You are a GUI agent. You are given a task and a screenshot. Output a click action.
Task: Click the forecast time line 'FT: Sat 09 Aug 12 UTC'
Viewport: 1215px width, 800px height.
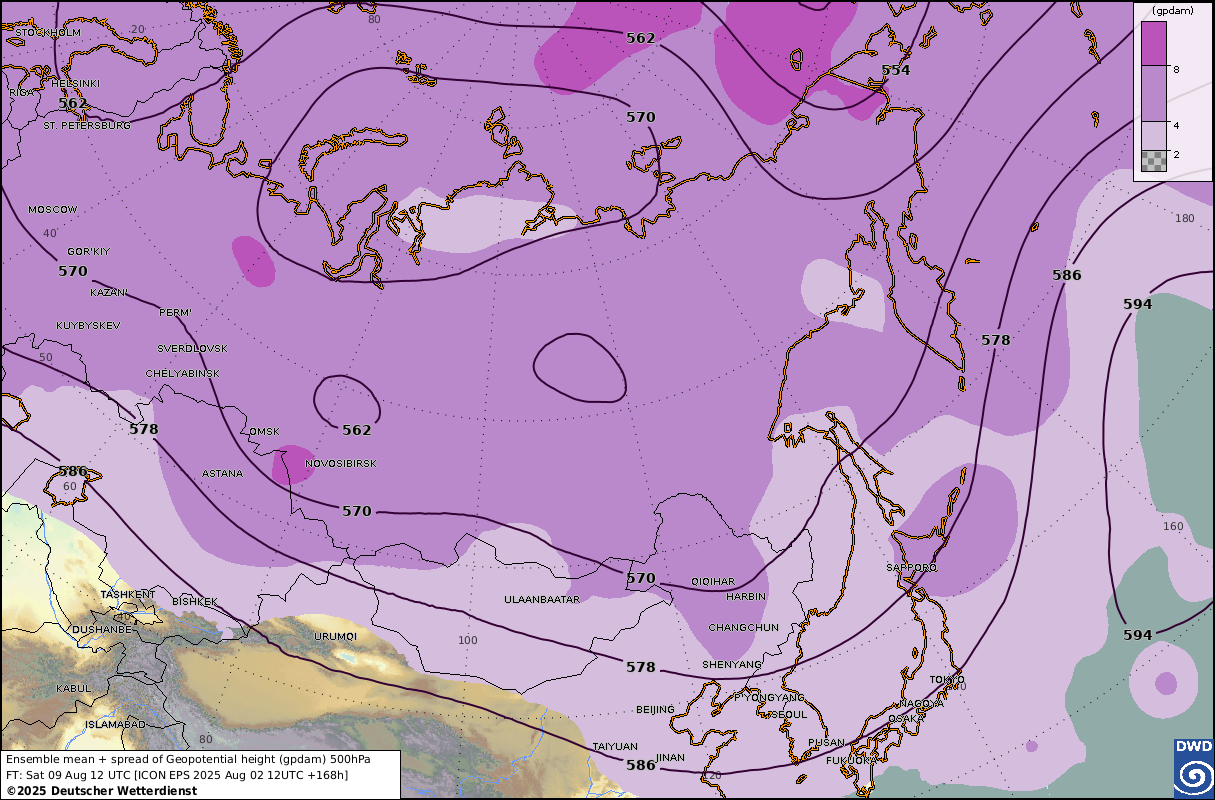177,775
